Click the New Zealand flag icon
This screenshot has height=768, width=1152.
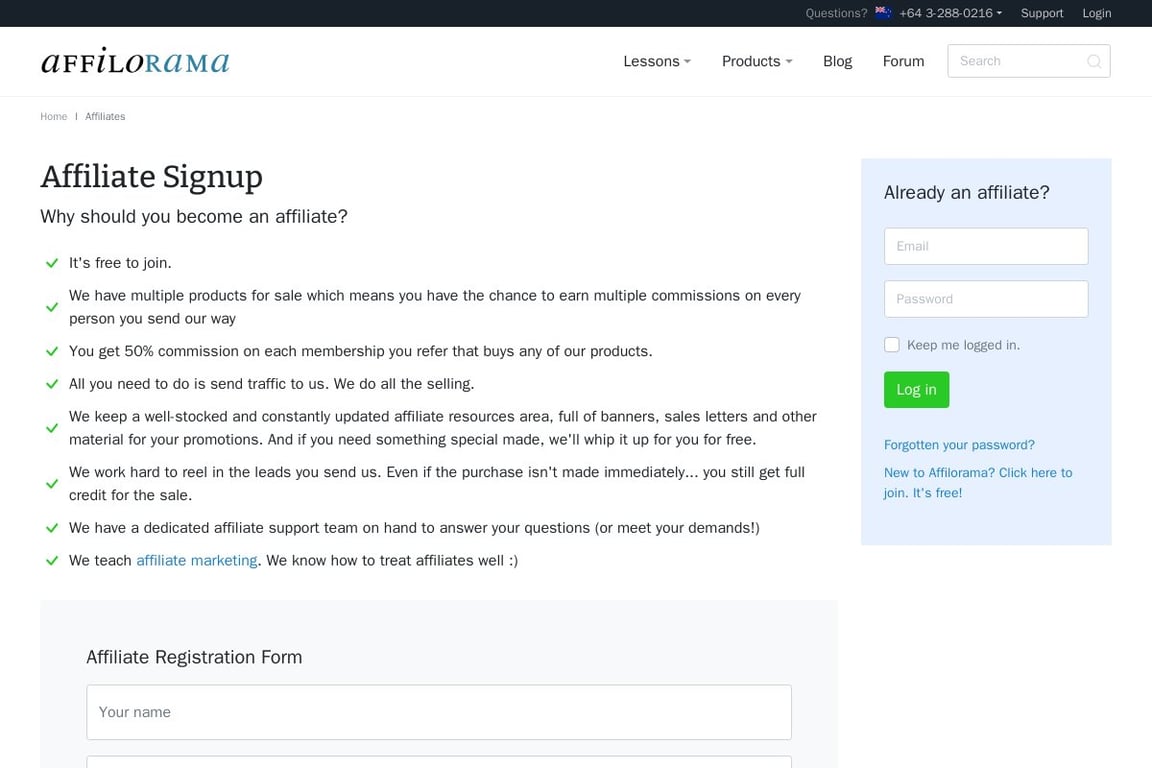[x=883, y=12]
